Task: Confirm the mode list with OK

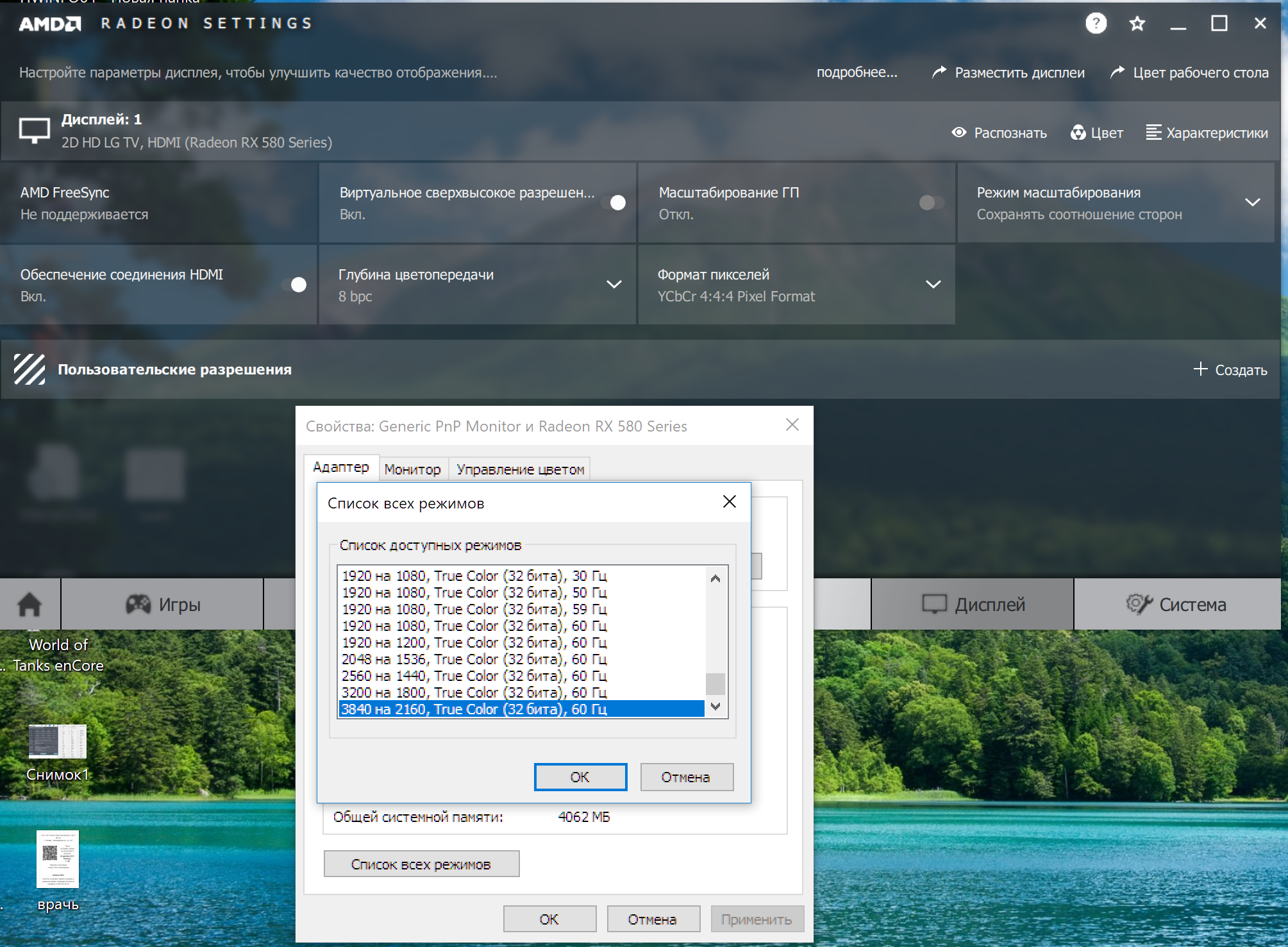Action: click(x=580, y=777)
